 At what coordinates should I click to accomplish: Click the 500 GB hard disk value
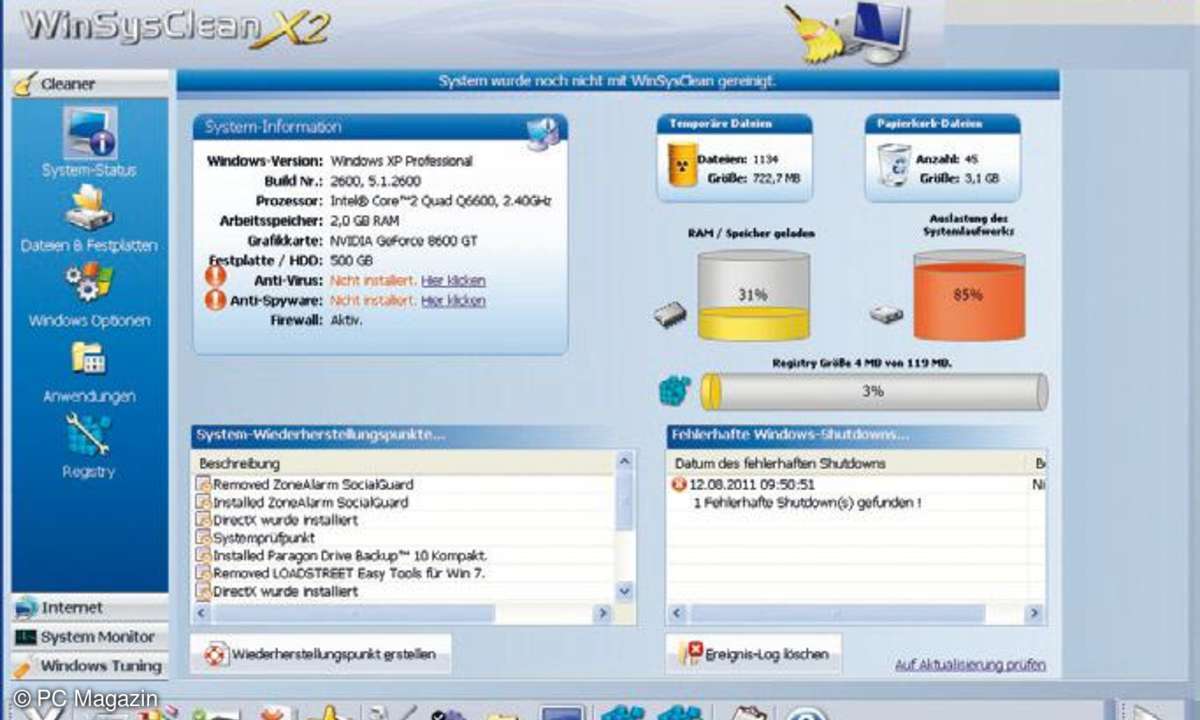351,261
